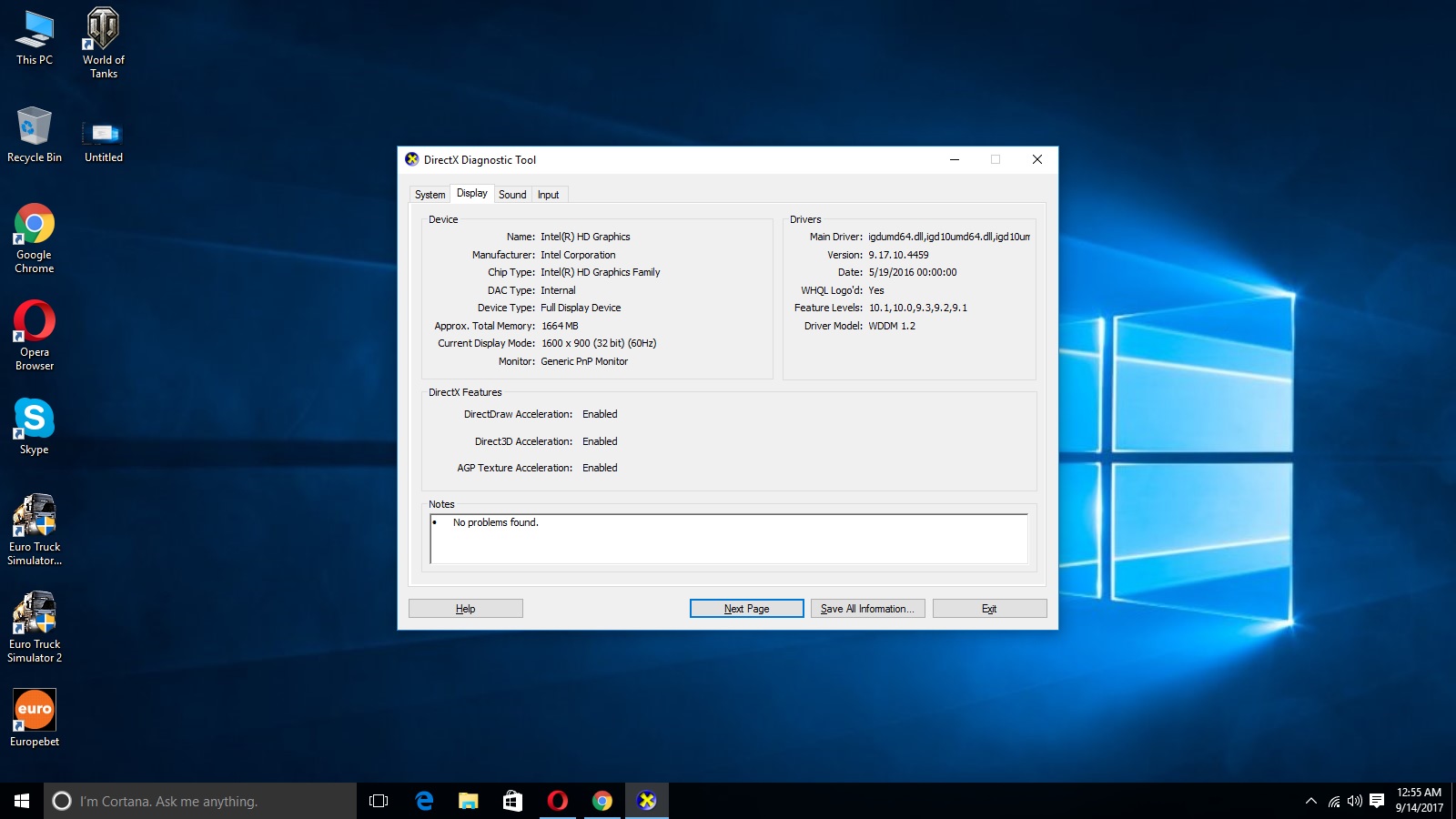
Task: Open the Input tab
Action: (x=548, y=195)
